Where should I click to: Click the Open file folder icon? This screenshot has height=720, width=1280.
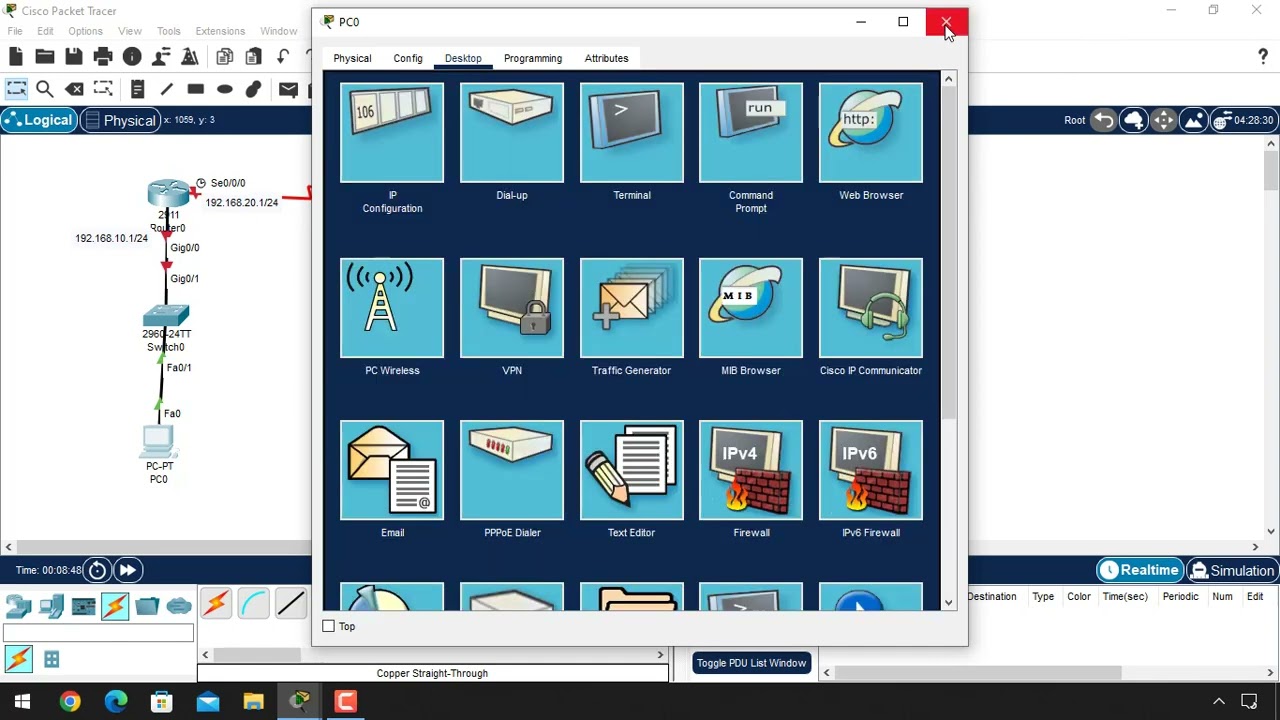44,57
